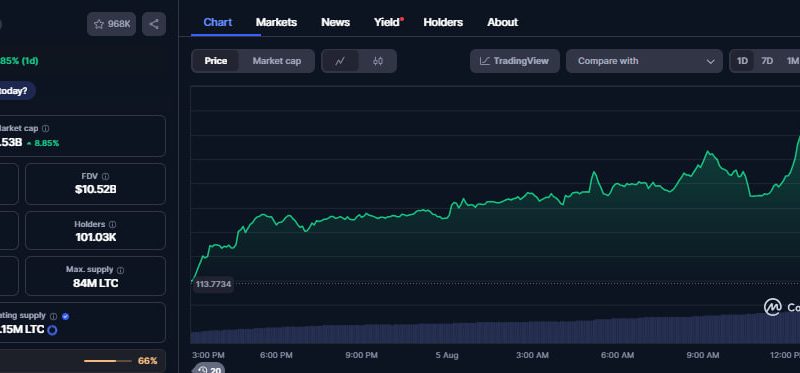Click the info icon beside Holders
Image resolution: width=800 pixels, height=373 pixels.
112,225
